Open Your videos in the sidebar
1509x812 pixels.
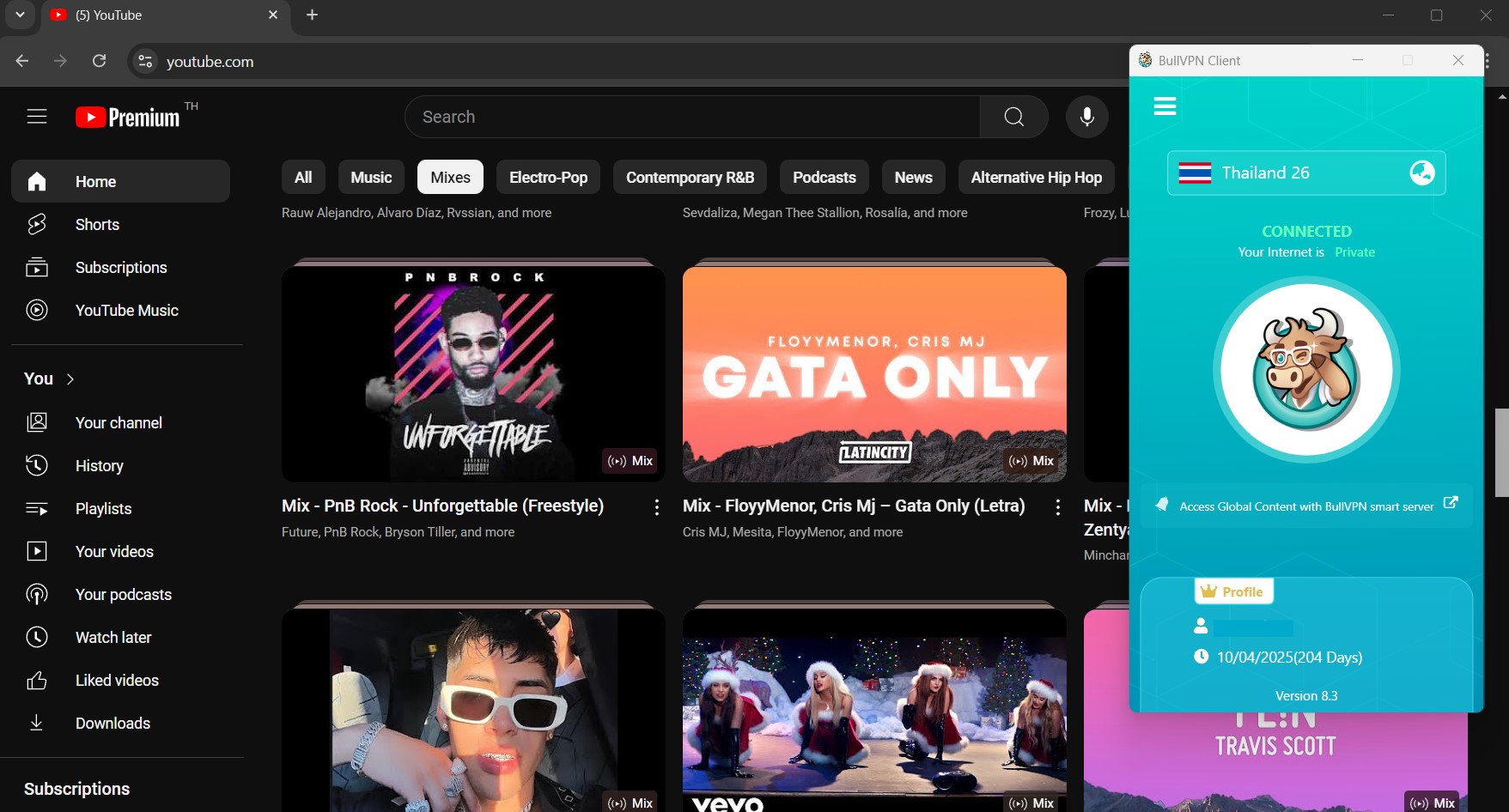120,551
